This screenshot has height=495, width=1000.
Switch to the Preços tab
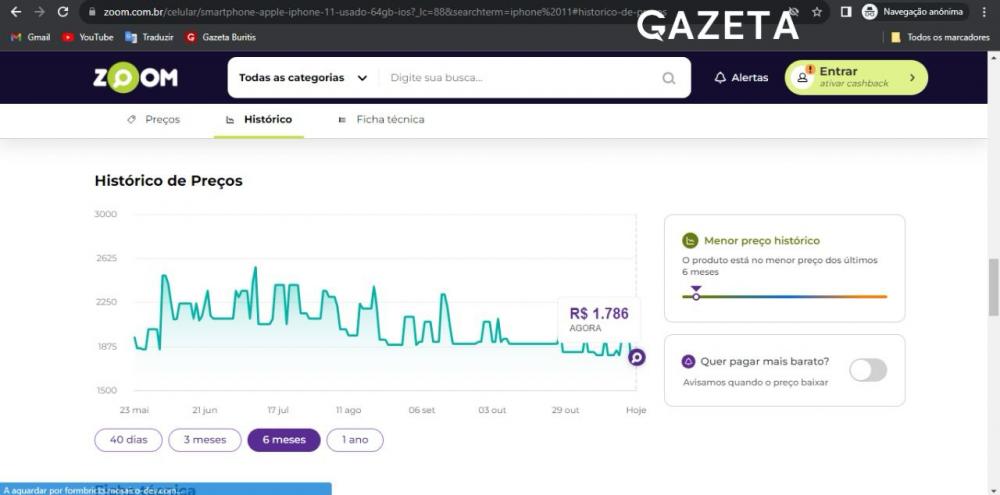click(154, 119)
